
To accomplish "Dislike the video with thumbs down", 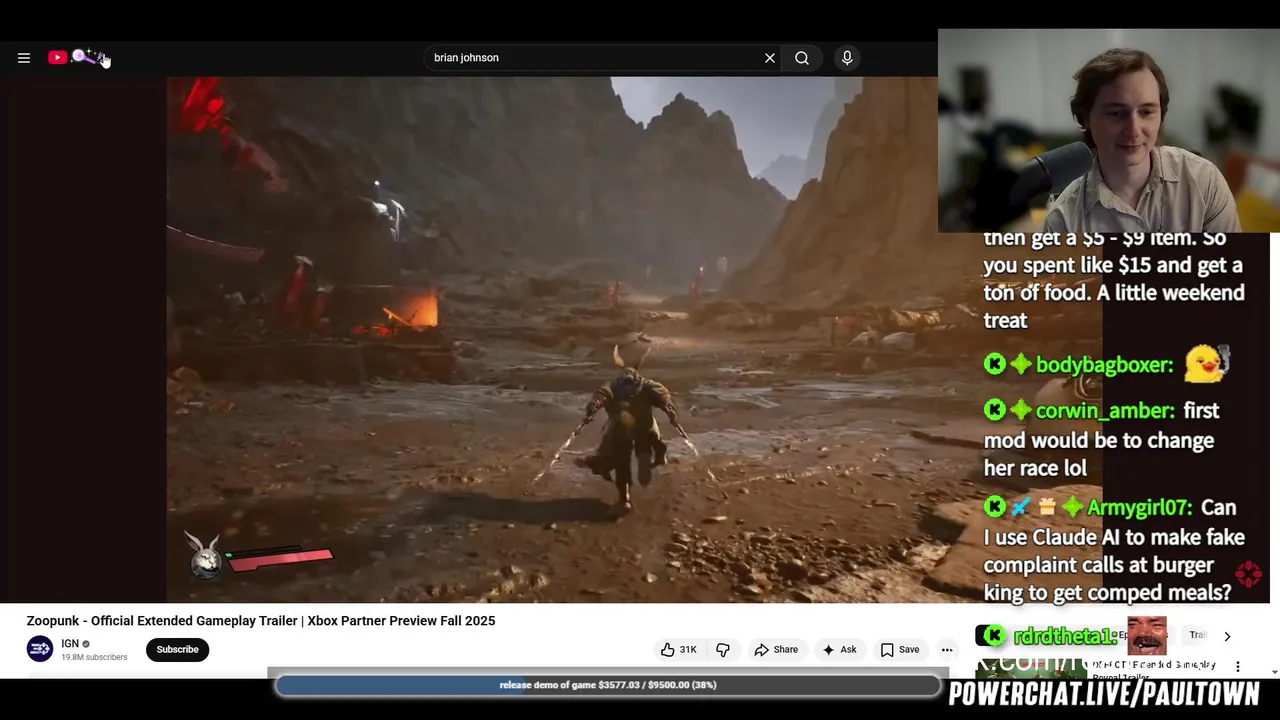I will 723,650.
